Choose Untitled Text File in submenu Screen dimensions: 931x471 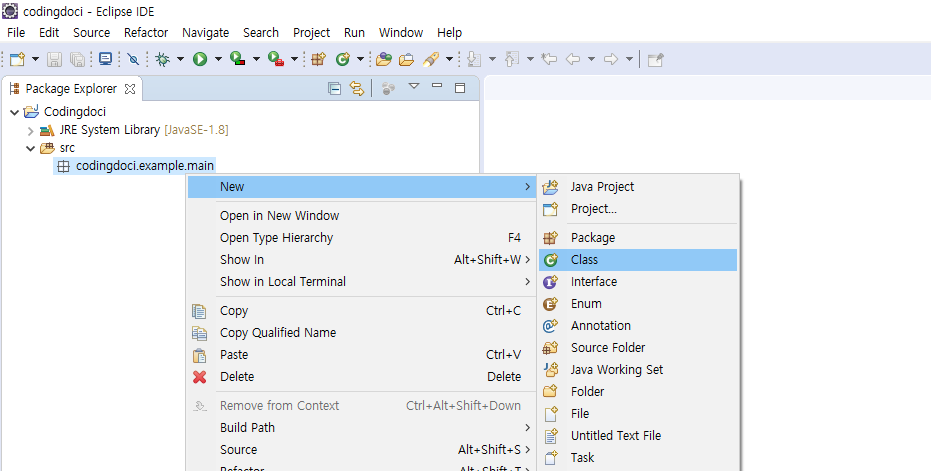[638, 436]
